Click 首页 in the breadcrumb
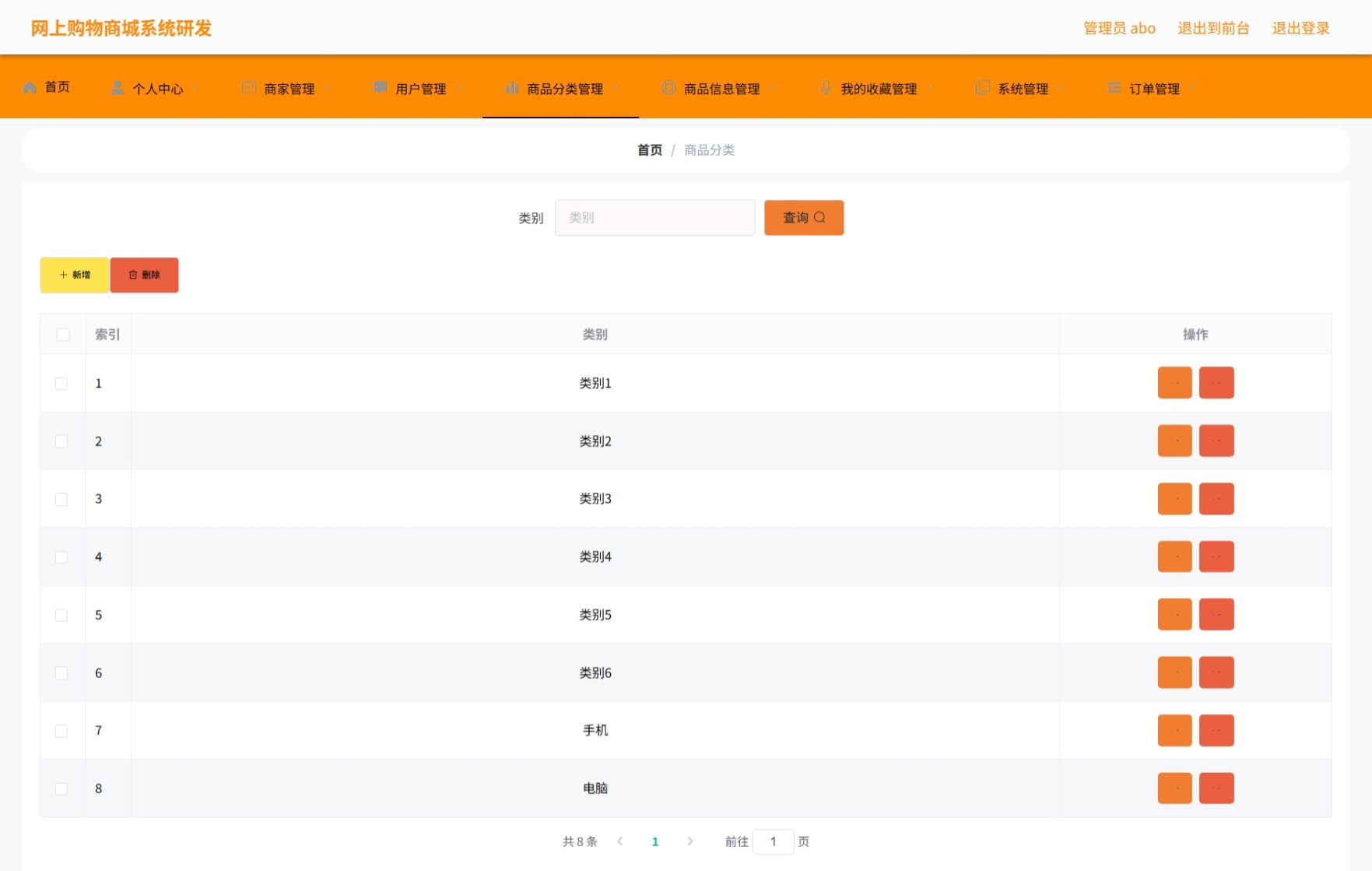Screen dimensions: 1372x871 650,149
